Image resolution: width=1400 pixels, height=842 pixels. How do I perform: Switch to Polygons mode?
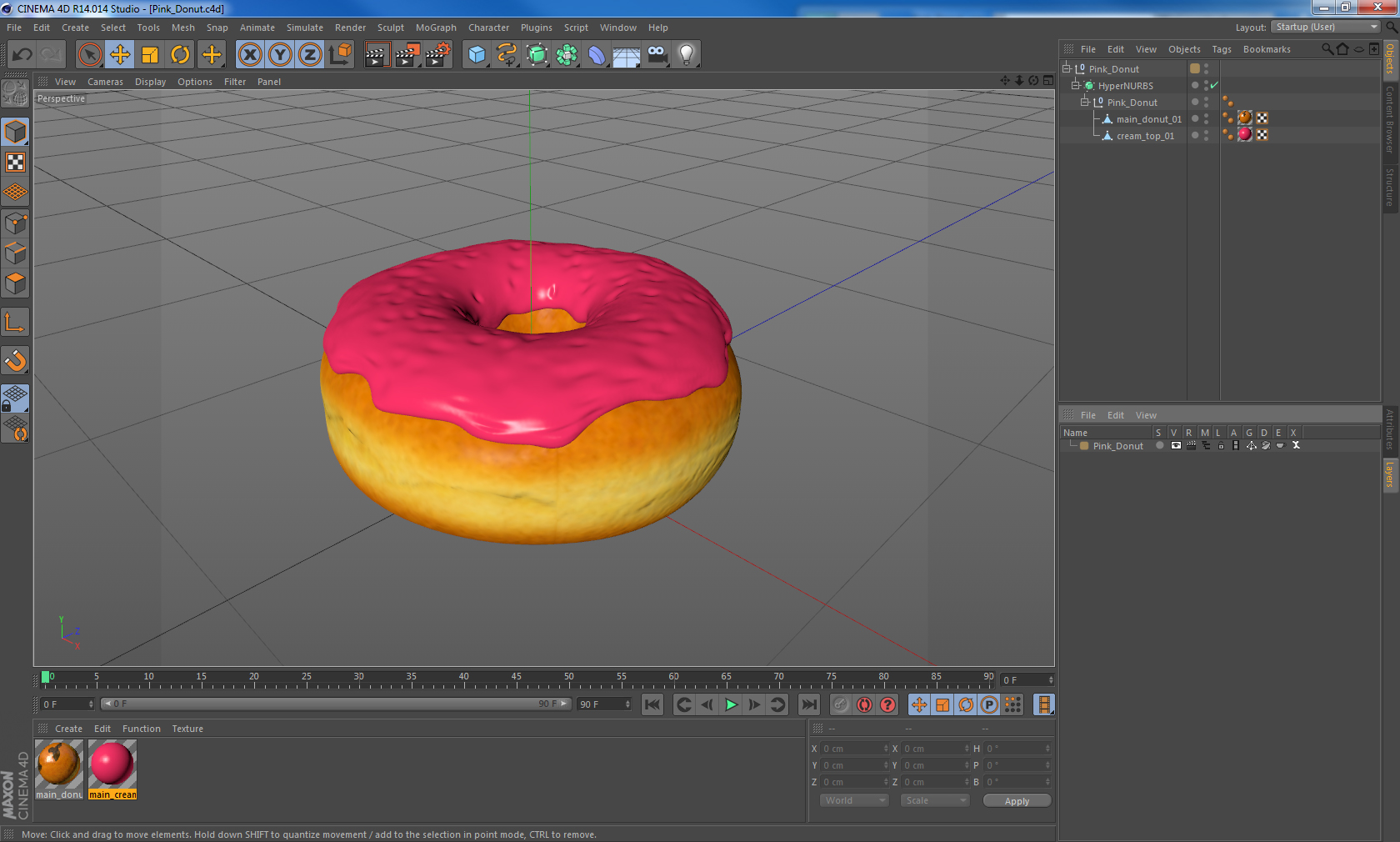(15, 283)
